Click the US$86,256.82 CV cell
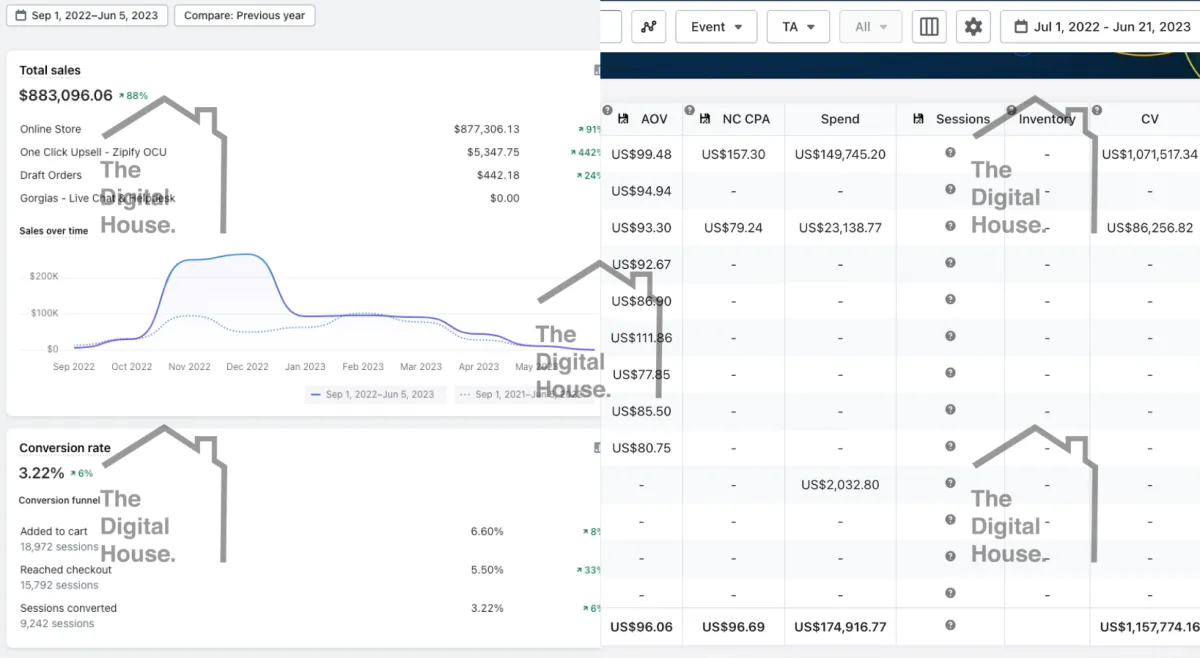The image size is (1200, 658). [x=1150, y=227]
